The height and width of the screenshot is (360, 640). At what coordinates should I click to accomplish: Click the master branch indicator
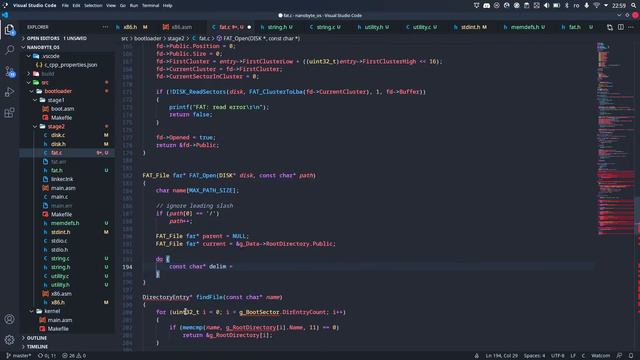click(x=19, y=356)
